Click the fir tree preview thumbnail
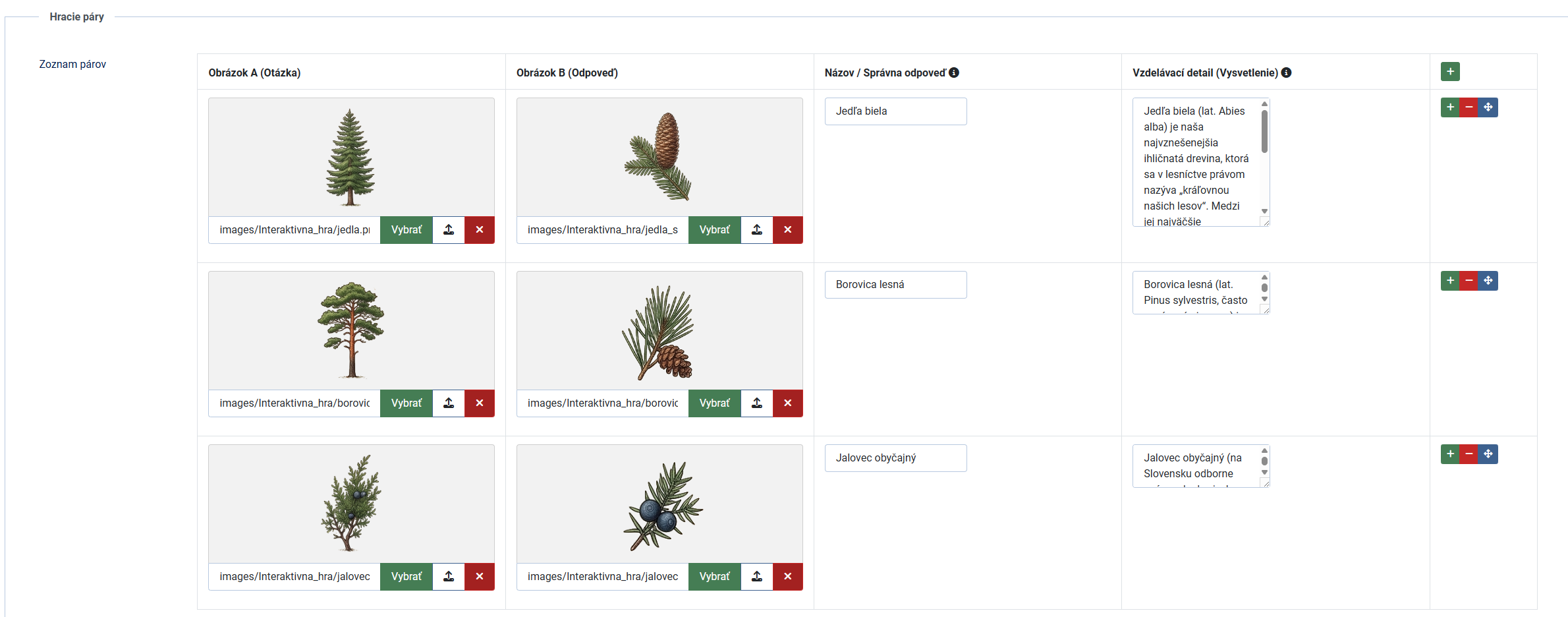The width and height of the screenshot is (1568, 617). click(351, 158)
